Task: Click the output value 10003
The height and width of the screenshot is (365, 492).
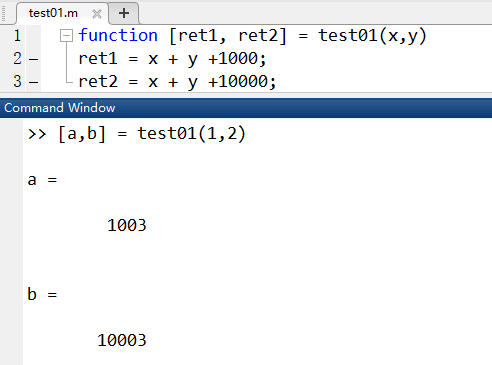Action: click(x=122, y=340)
